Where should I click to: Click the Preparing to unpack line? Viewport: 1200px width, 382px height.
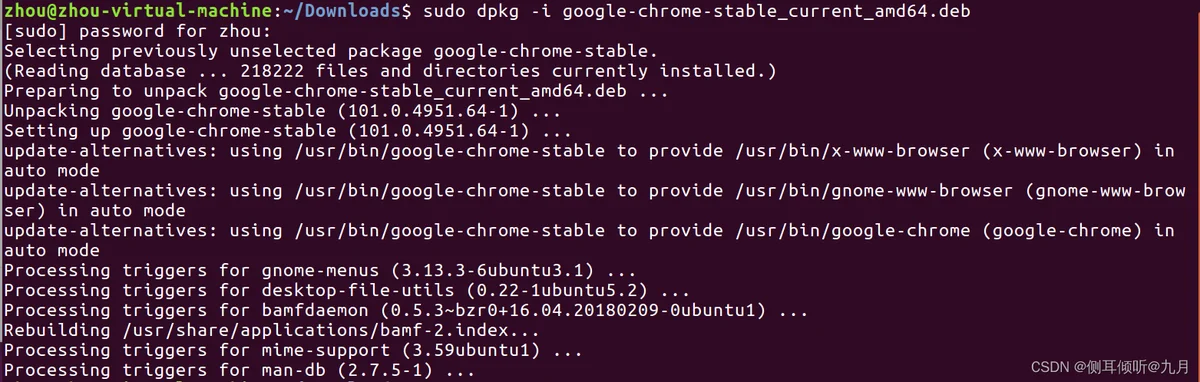click(x=336, y=91)
